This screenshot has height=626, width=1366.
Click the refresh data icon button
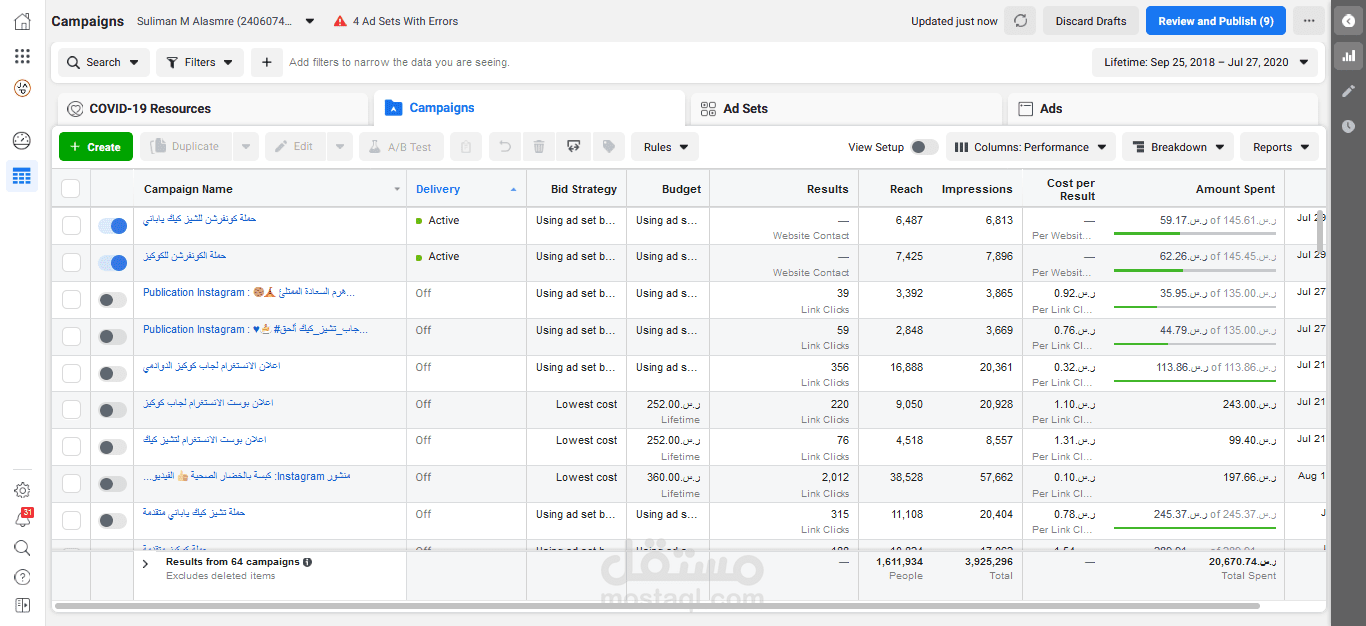coord(1020,21)
